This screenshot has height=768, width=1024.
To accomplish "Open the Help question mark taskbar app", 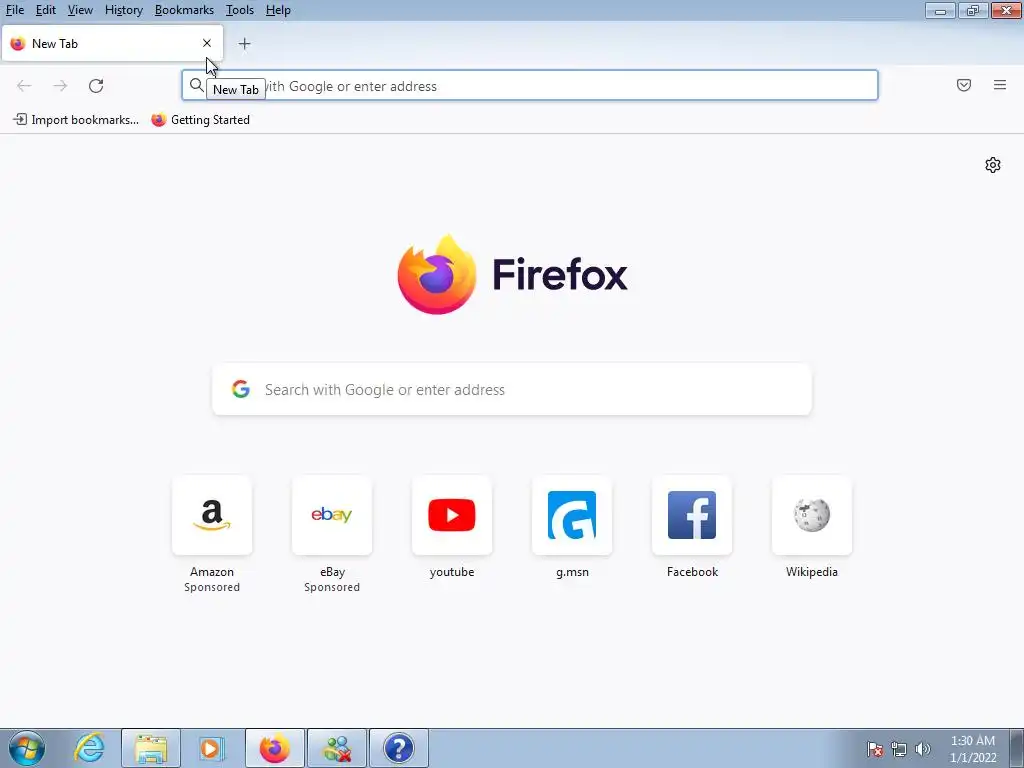I will [x=399, y=748].
